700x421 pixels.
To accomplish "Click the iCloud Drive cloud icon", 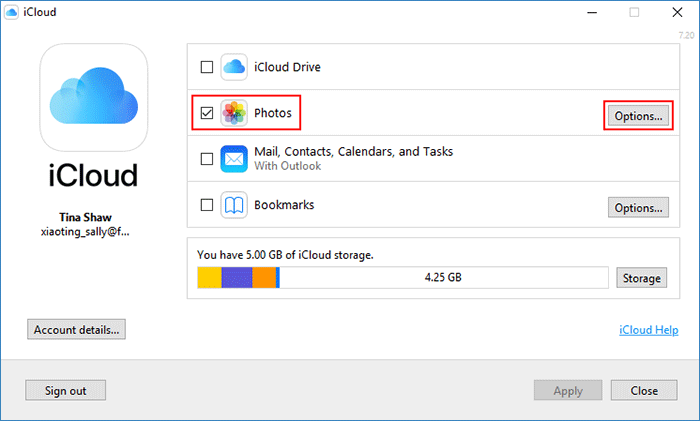I will tap(234, 67).
